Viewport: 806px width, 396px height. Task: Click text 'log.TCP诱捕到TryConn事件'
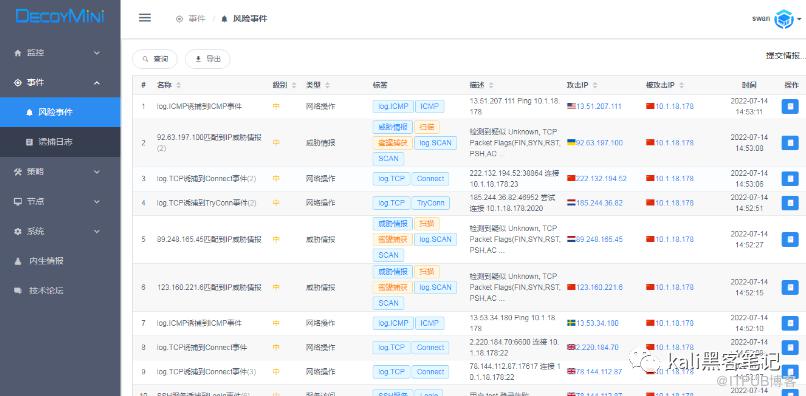[x=202, y=203]
